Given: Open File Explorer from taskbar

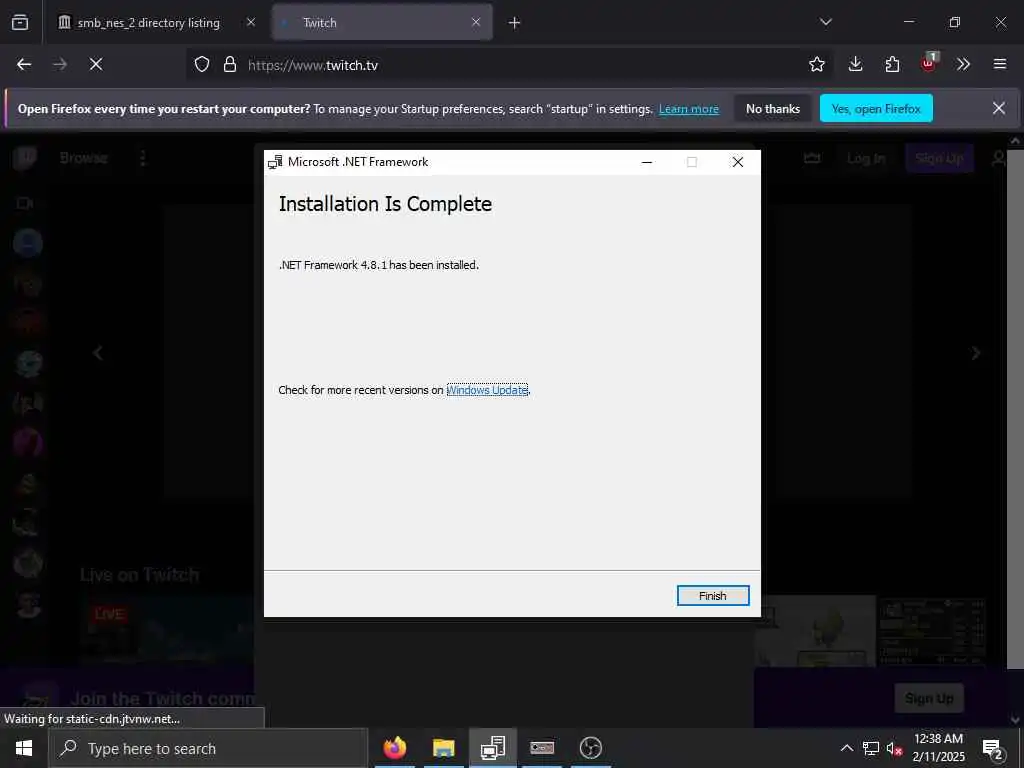Looking at the screenshot, I should [443, 748].
